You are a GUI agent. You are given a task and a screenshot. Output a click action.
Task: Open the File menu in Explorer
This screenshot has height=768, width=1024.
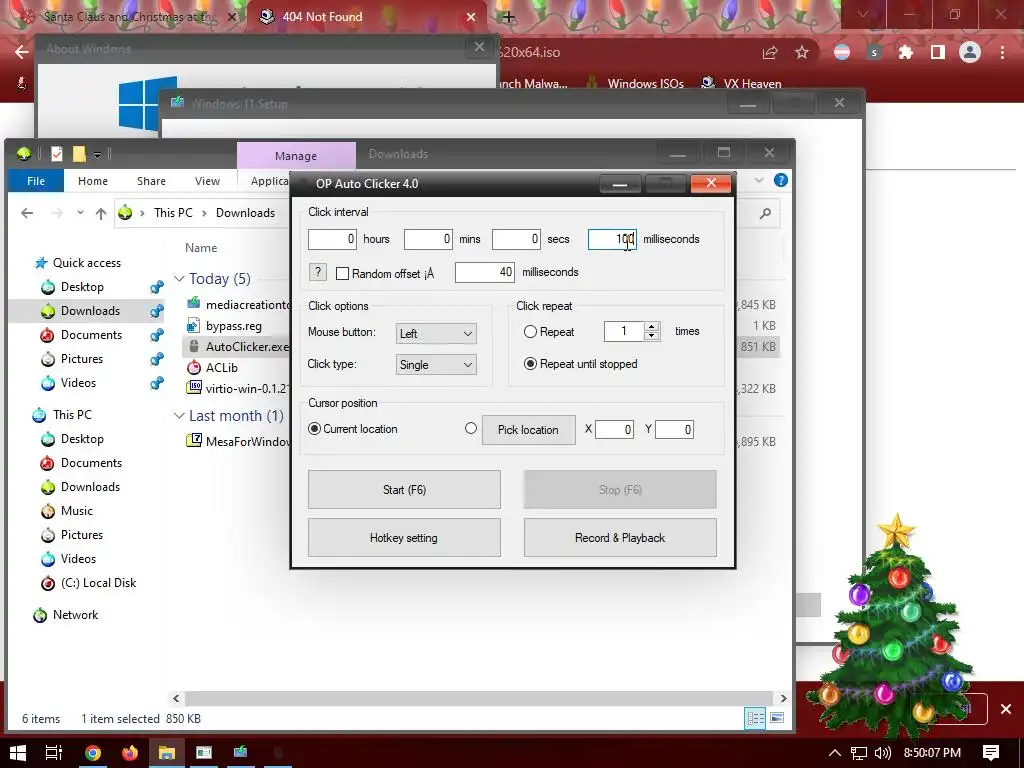coord(36,181)
